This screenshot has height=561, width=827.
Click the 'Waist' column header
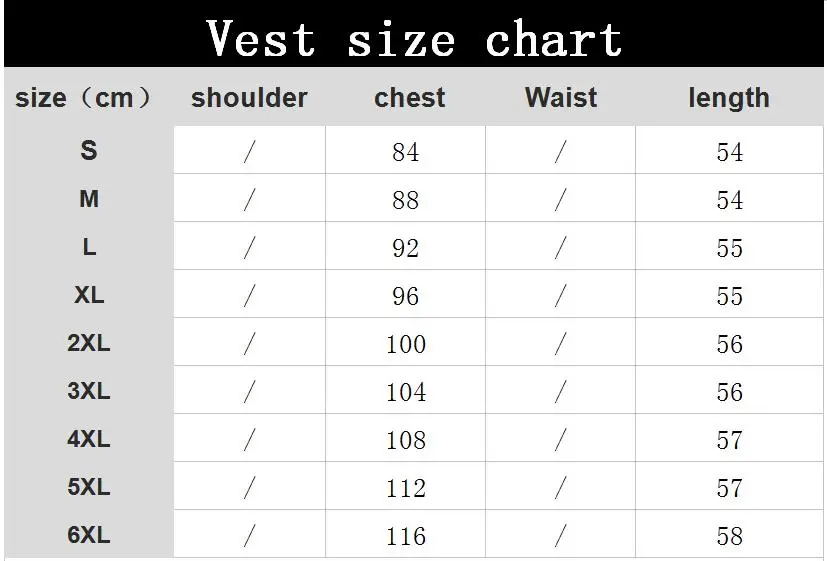(x=560, y=98)
